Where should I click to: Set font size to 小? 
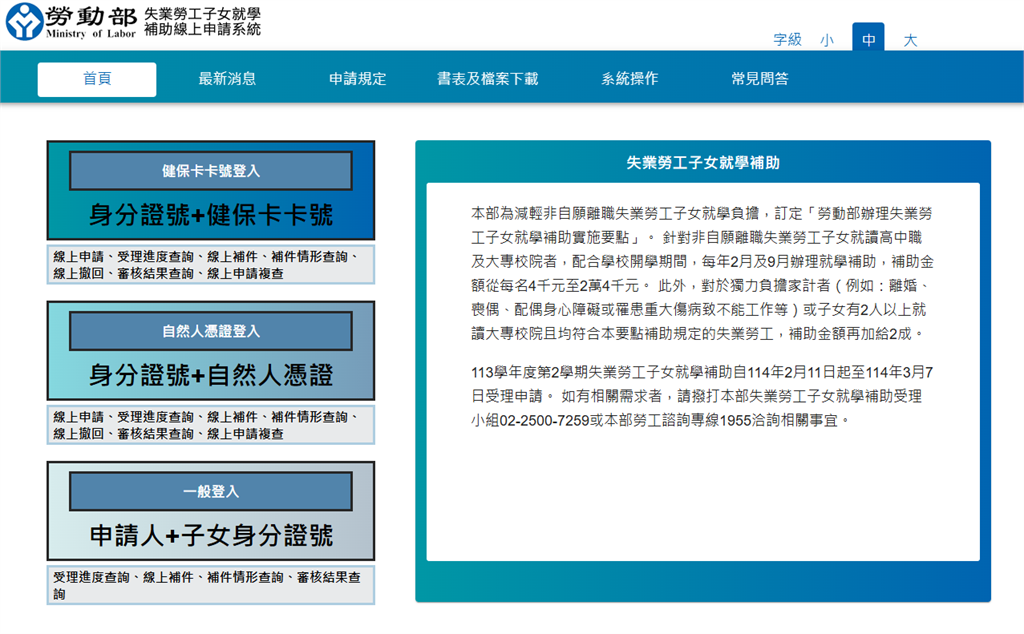pos(827,40)
